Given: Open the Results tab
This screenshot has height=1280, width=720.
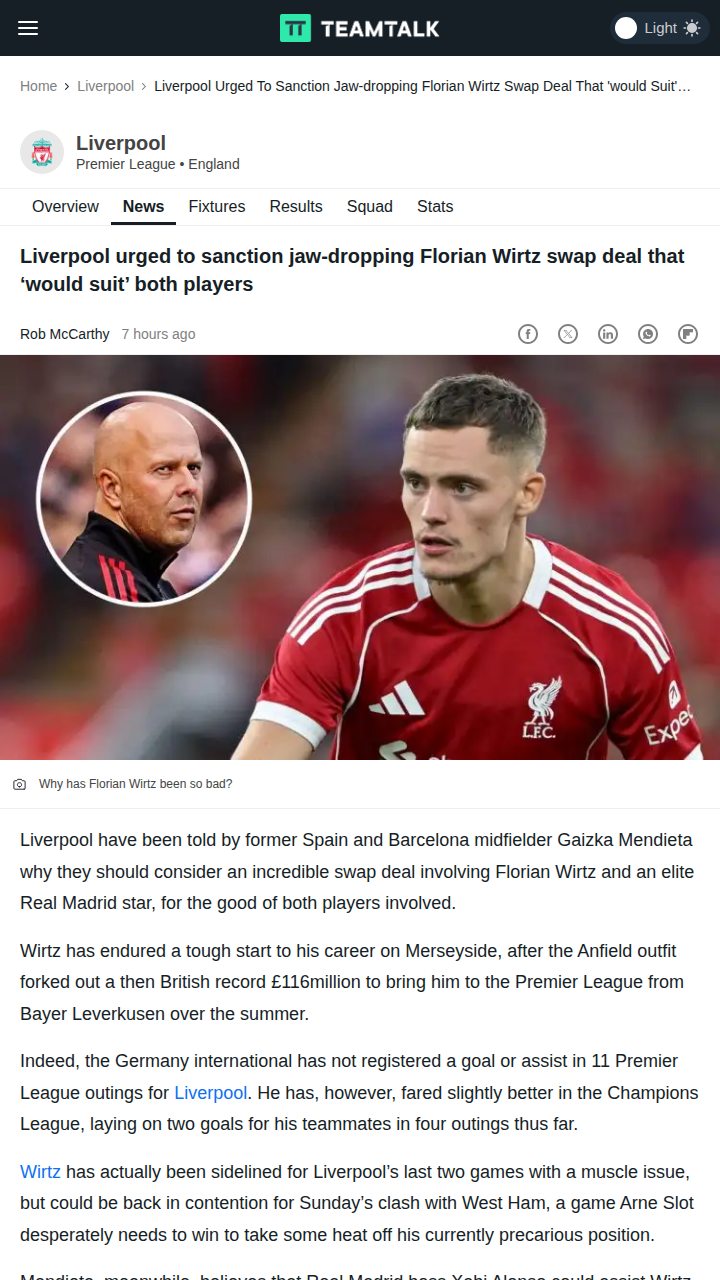Looking at the screenshot, I should pos(296,207).
